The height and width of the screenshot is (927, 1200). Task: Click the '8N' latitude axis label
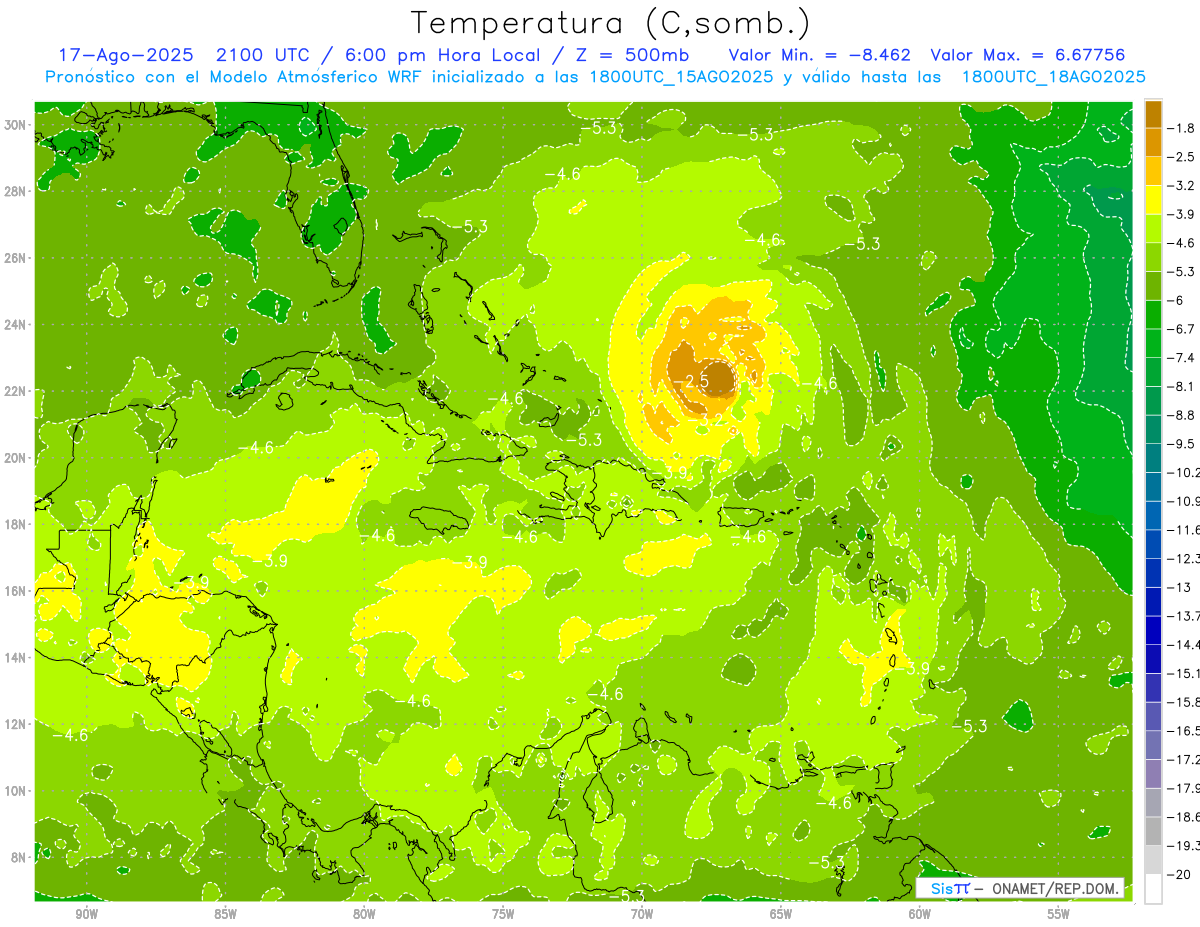(x=19, y=857)
